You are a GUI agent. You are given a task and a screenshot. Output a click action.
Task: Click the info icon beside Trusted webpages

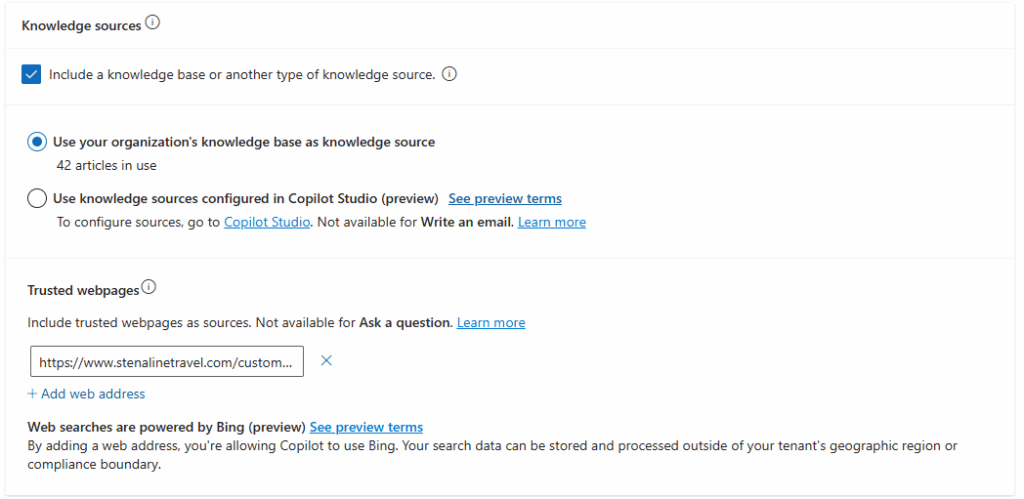pos(149,287)
